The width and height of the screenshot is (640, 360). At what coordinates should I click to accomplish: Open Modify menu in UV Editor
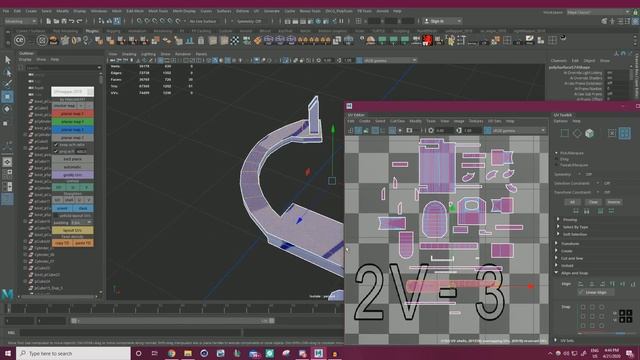(416, 121)
